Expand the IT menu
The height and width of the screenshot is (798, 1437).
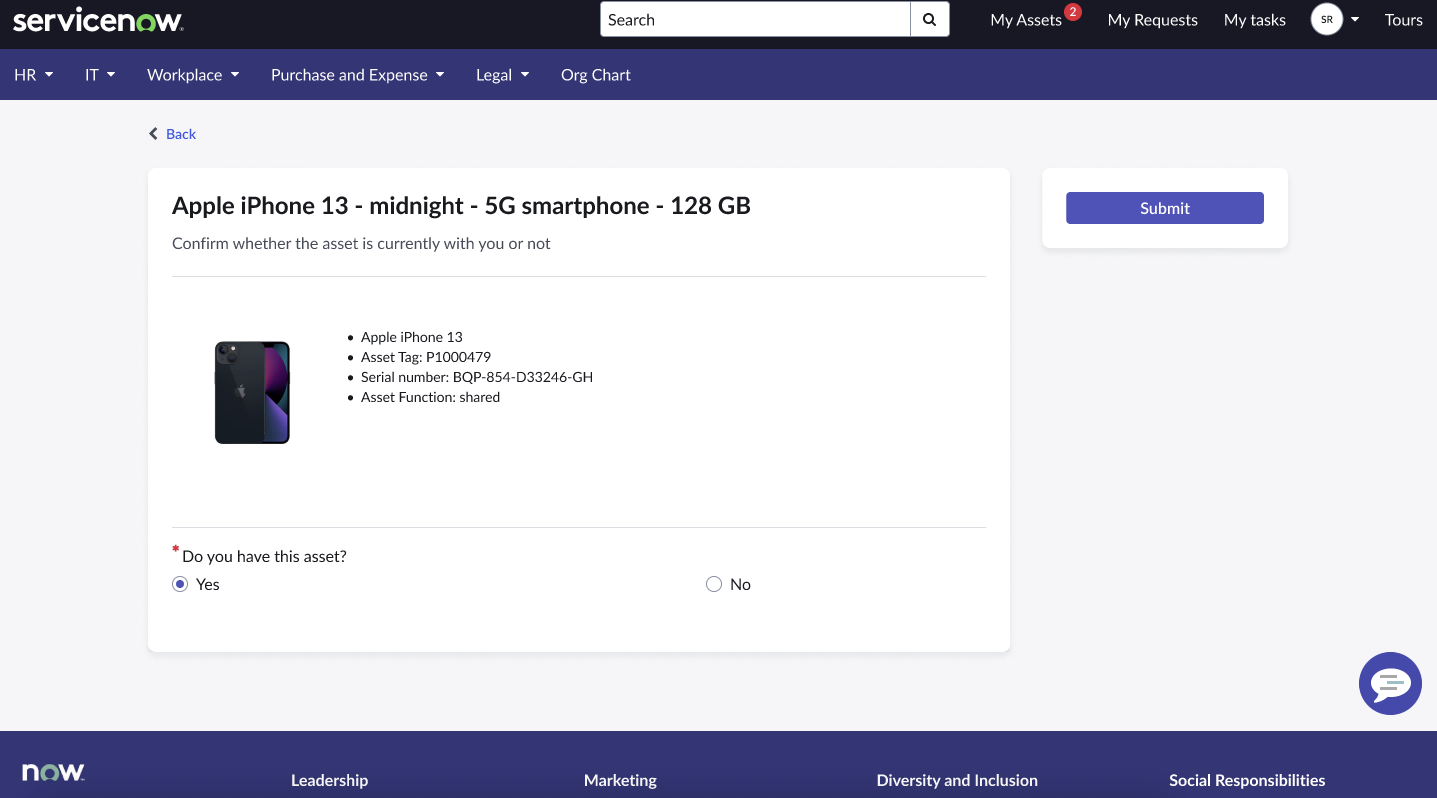(100, 75)
